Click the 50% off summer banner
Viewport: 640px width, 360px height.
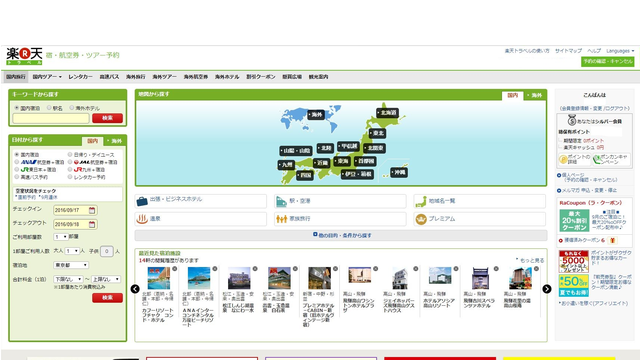pos(573,285)
